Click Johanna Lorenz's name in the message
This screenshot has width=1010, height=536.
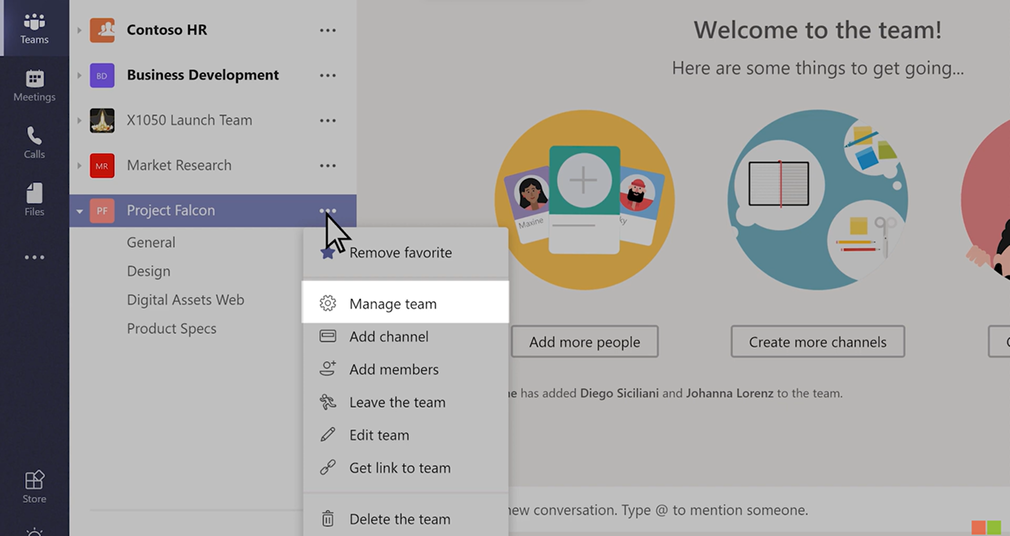coord(729,393)
